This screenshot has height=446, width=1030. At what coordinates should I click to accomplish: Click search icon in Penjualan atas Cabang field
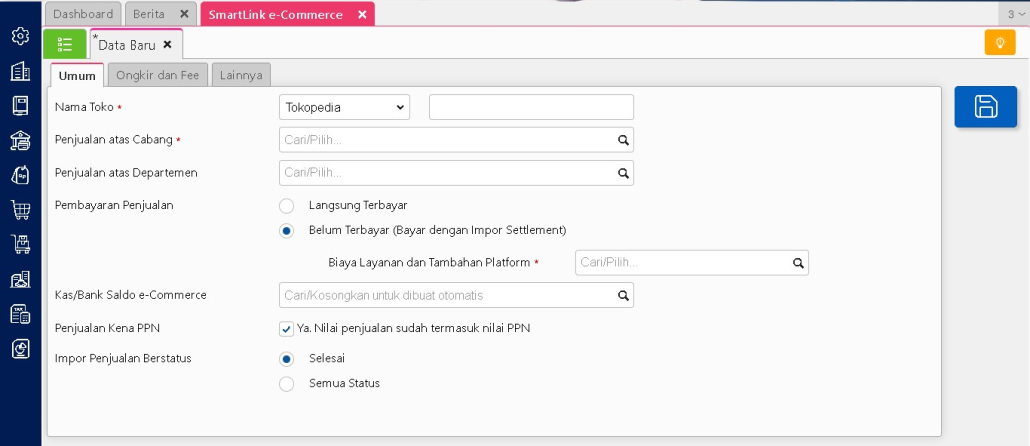pos(623,141)
